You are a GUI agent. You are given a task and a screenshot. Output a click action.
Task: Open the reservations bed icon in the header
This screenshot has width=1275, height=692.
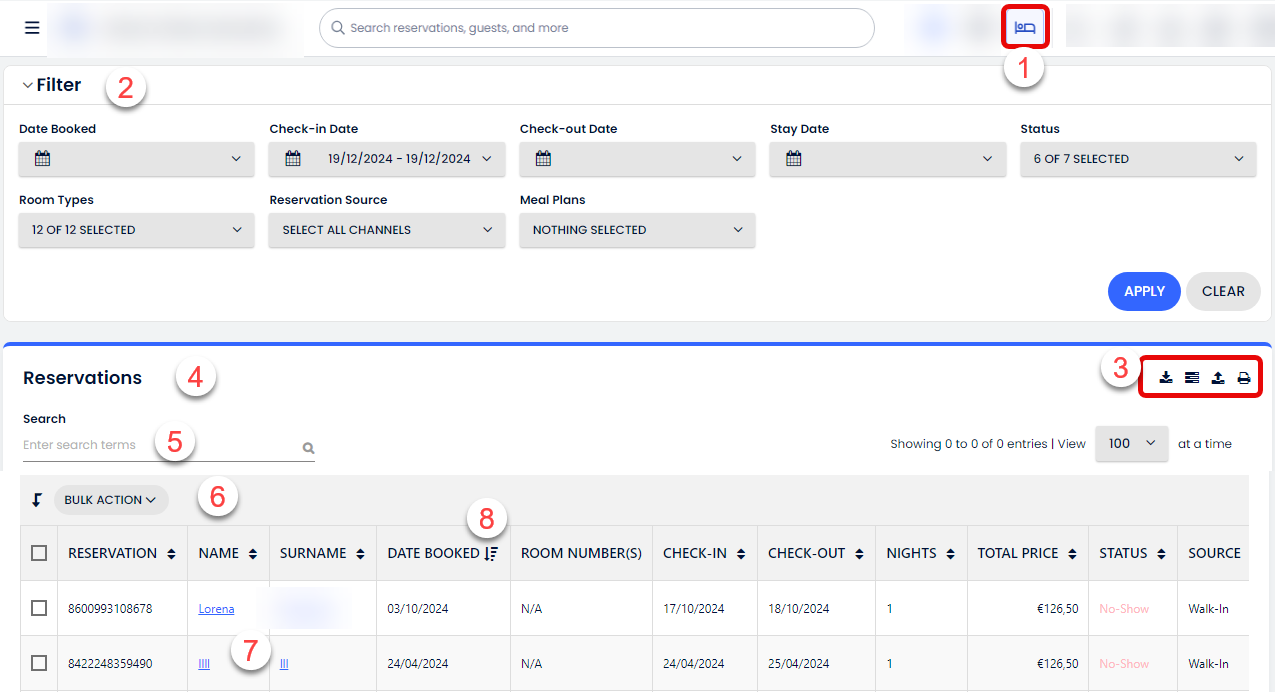tap(1025, 27)
